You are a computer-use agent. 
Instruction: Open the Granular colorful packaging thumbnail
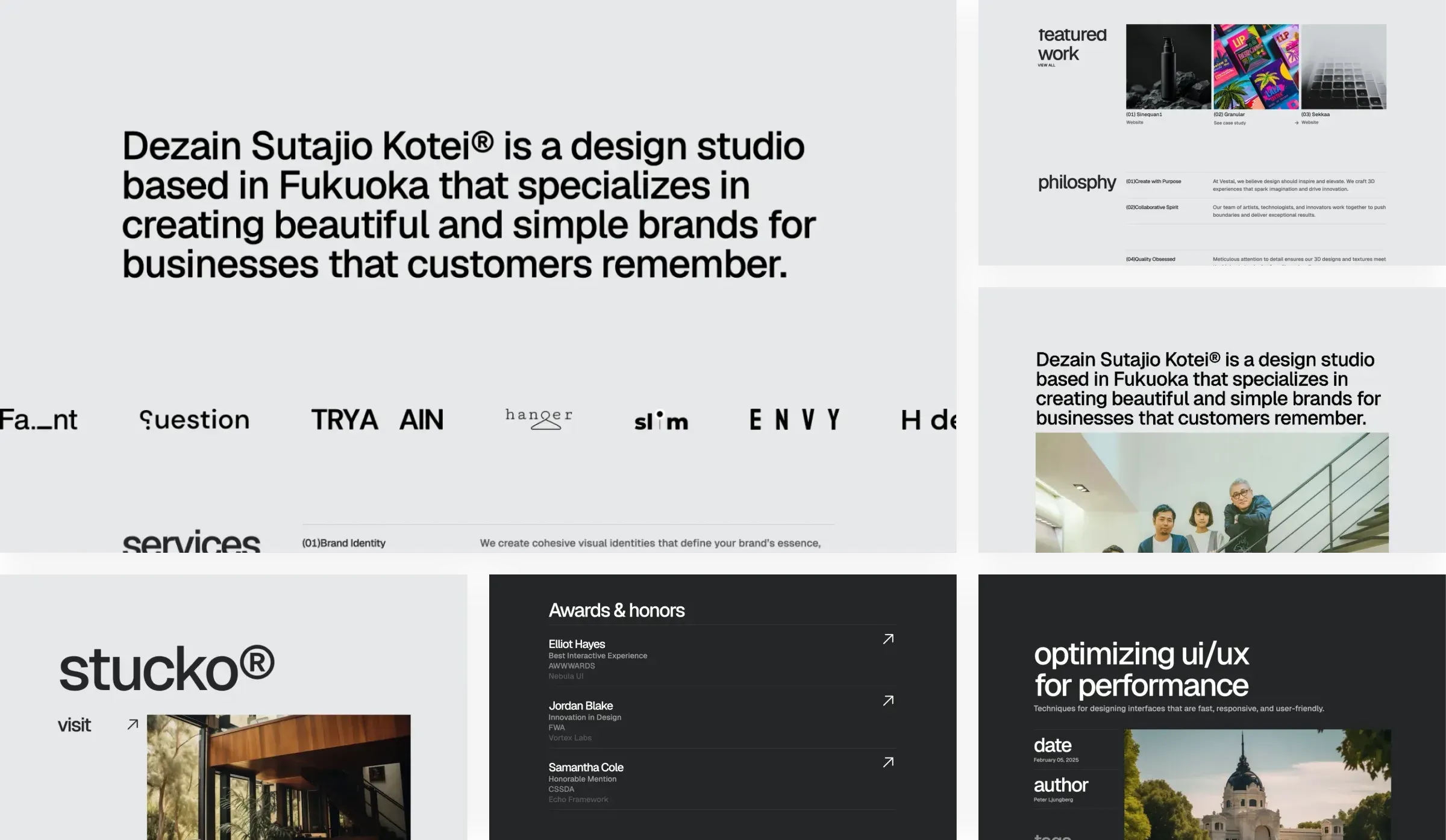pyautogui.click(x=1256, y=66)
